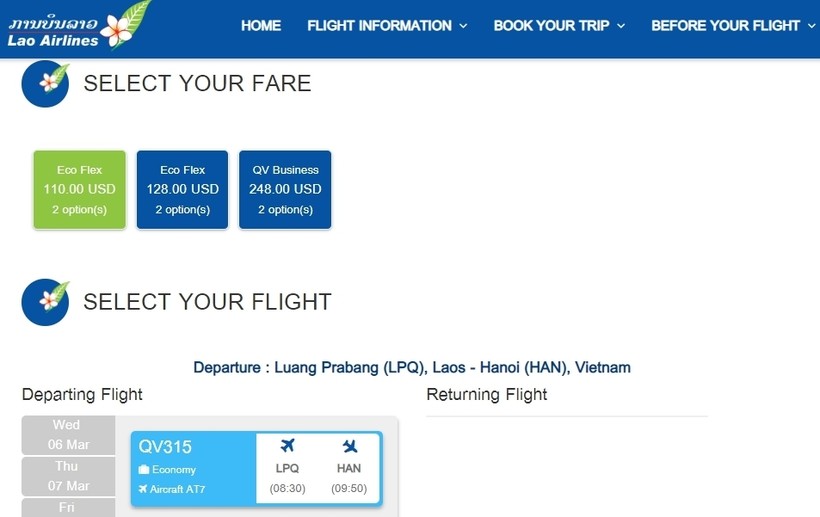Expand the Before Your Flight menu
820x517 pixels.
(x=733, y=26)
